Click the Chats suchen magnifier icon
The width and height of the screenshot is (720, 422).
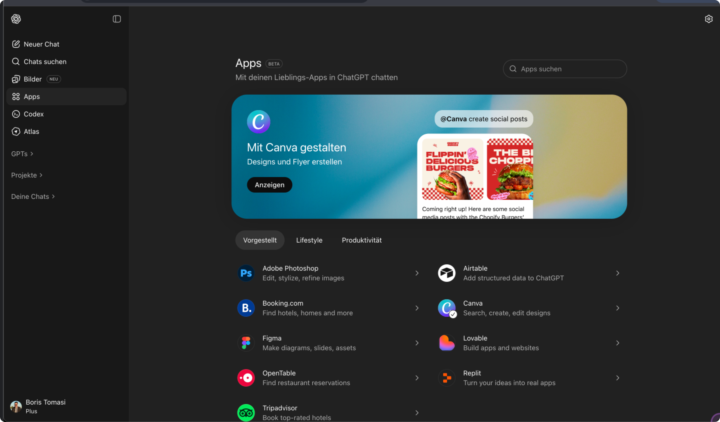pyautogui.click(x=16, y=62)
